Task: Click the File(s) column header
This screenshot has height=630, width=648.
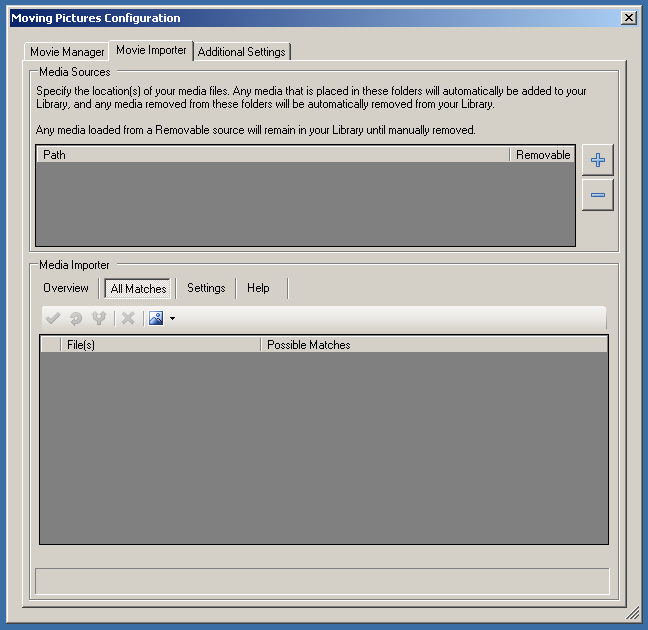Action: (160, 345)
